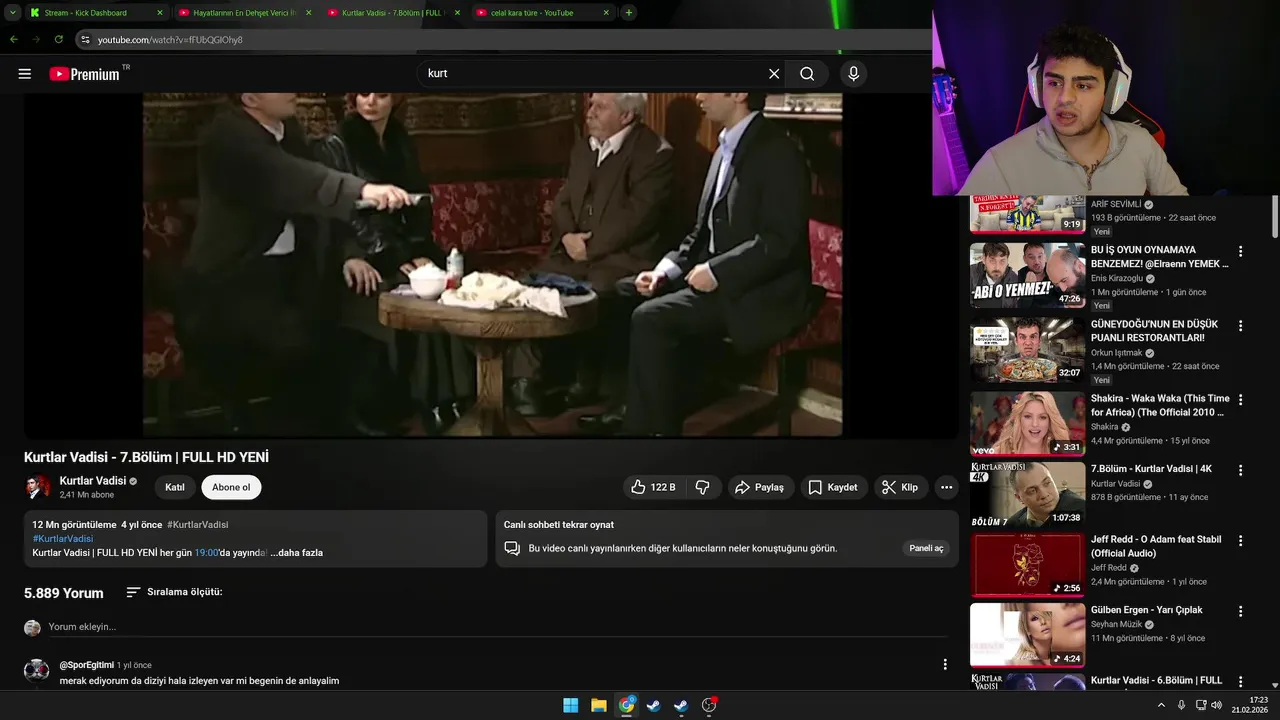The image size is (1280, 720).
Task: Save the video using Kaydet
Action: click(x=833, y=487)
